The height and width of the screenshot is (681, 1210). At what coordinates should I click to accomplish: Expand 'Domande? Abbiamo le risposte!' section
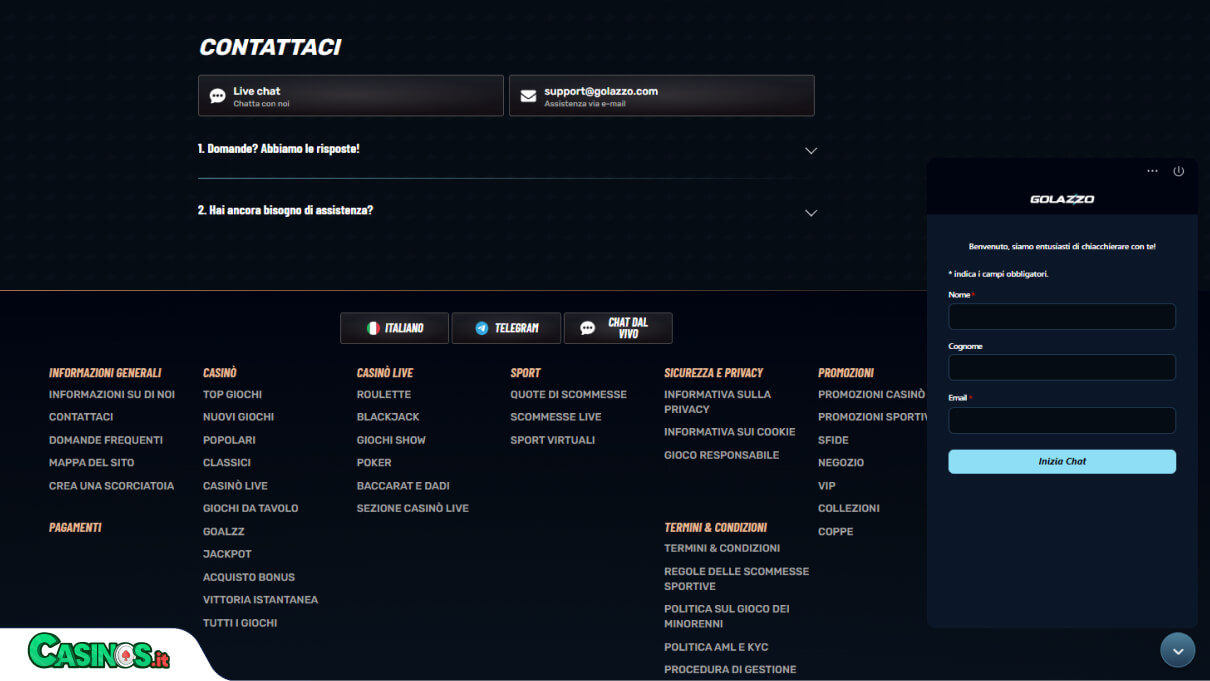tap(507, 149)
